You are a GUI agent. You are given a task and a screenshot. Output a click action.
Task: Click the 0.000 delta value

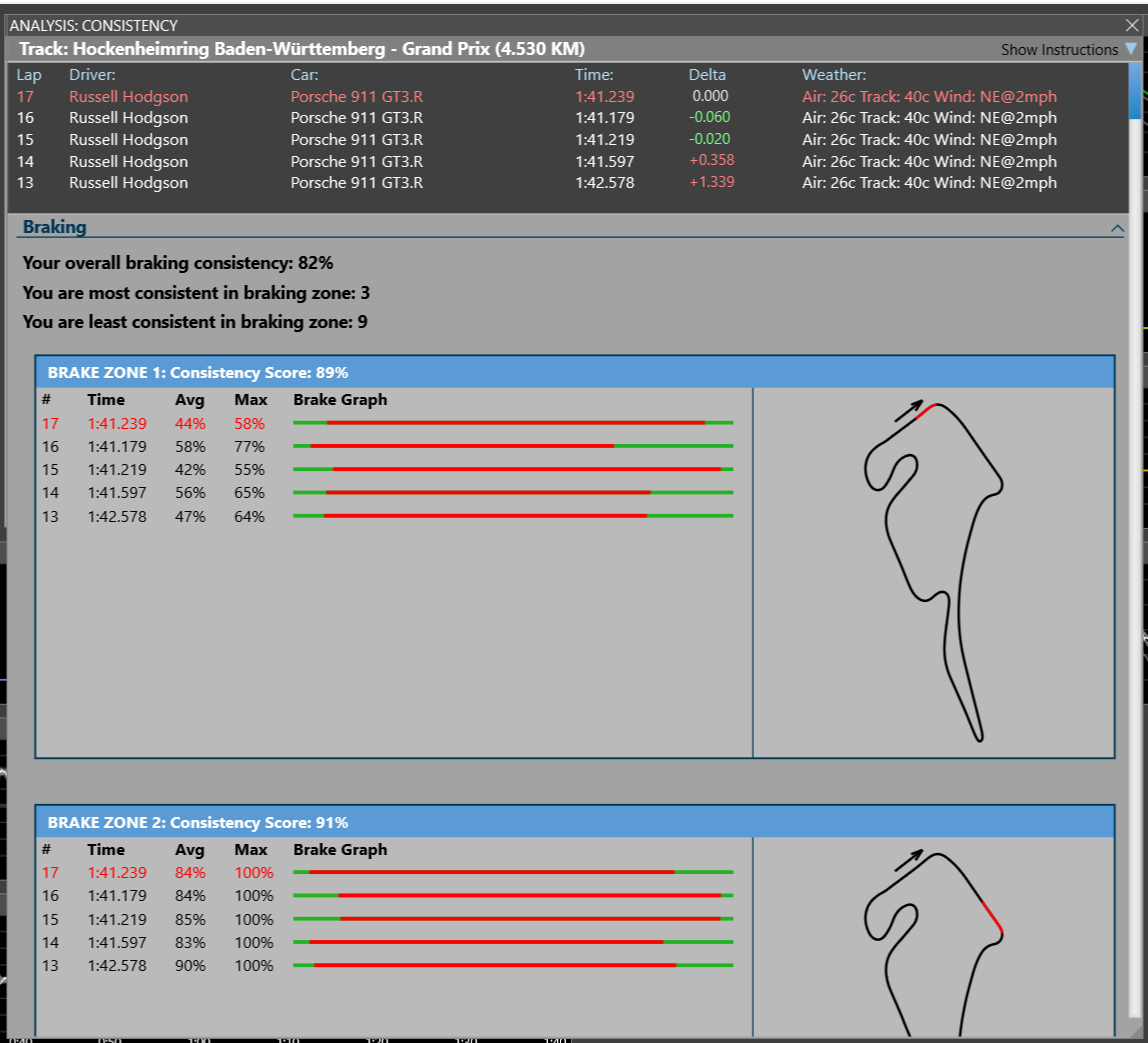click(710, 96)
